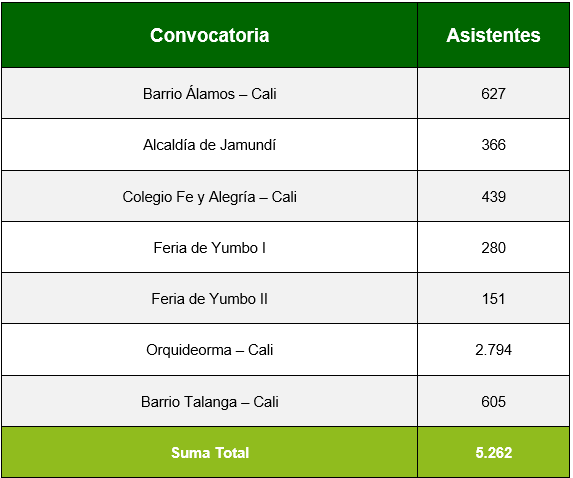
Task: Select Colegio Fe y Alegría – Cali
Action: pyautogui.click(x=209, y=197)
